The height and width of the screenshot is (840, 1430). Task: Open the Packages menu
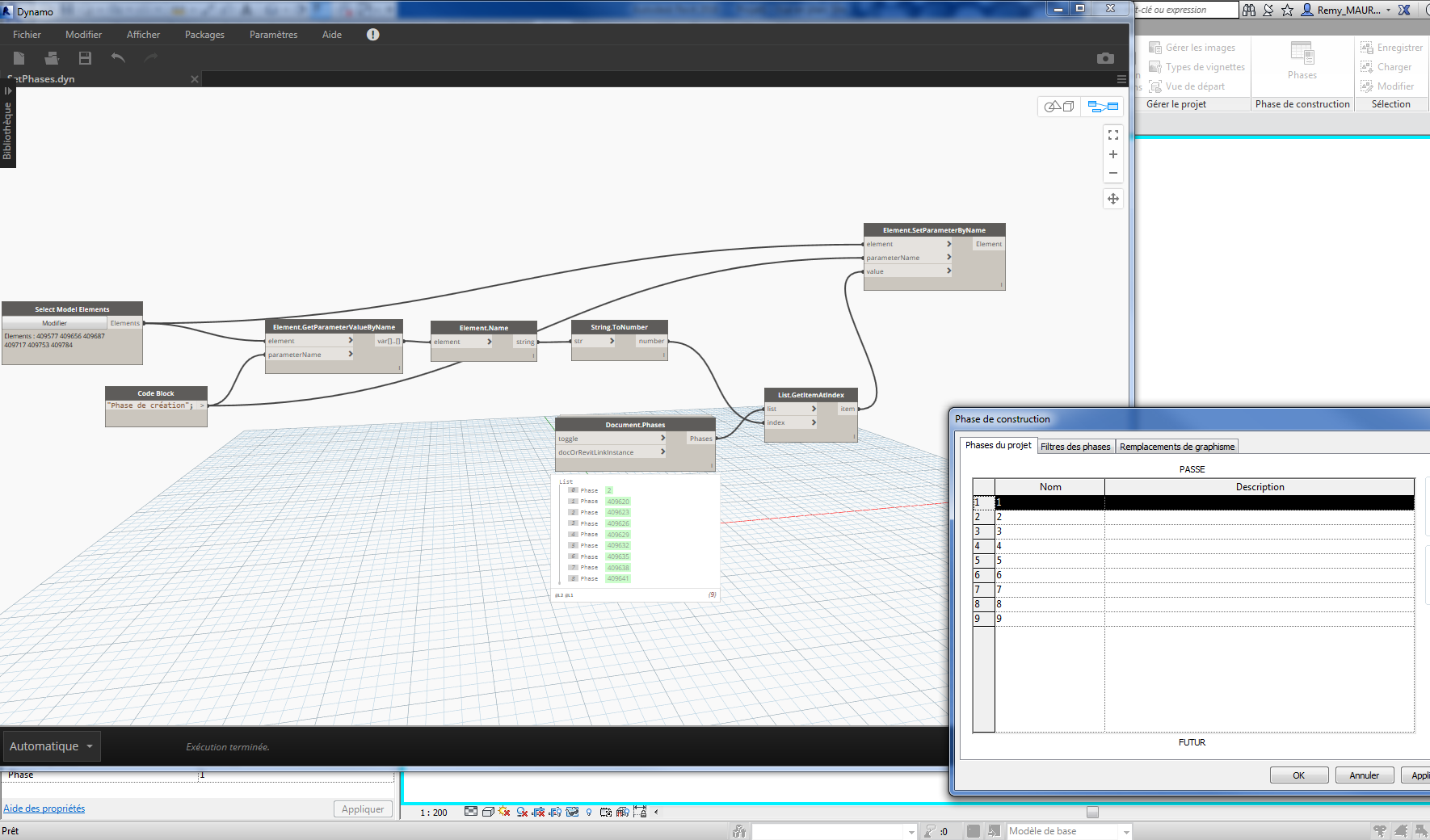[x=204, y=35]
